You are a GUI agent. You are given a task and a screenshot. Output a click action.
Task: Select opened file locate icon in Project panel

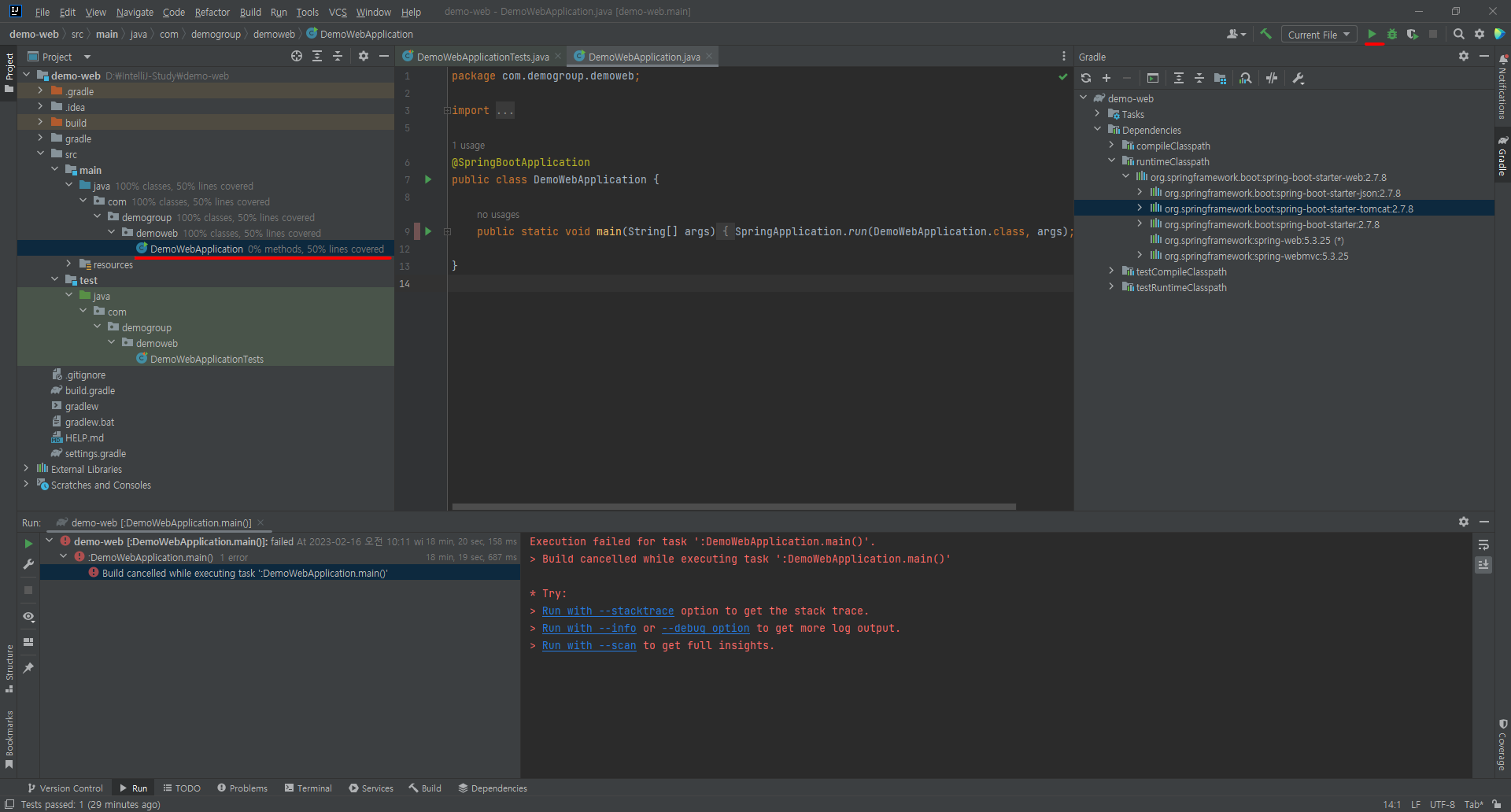[x=297, y=56]
